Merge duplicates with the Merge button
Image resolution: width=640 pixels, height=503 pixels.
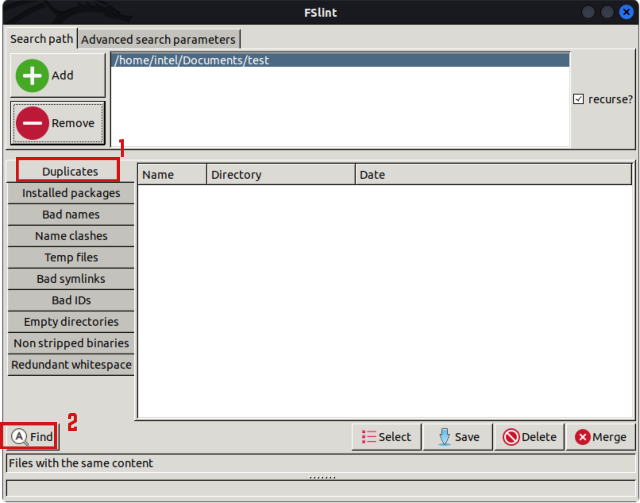click(600, 437)
